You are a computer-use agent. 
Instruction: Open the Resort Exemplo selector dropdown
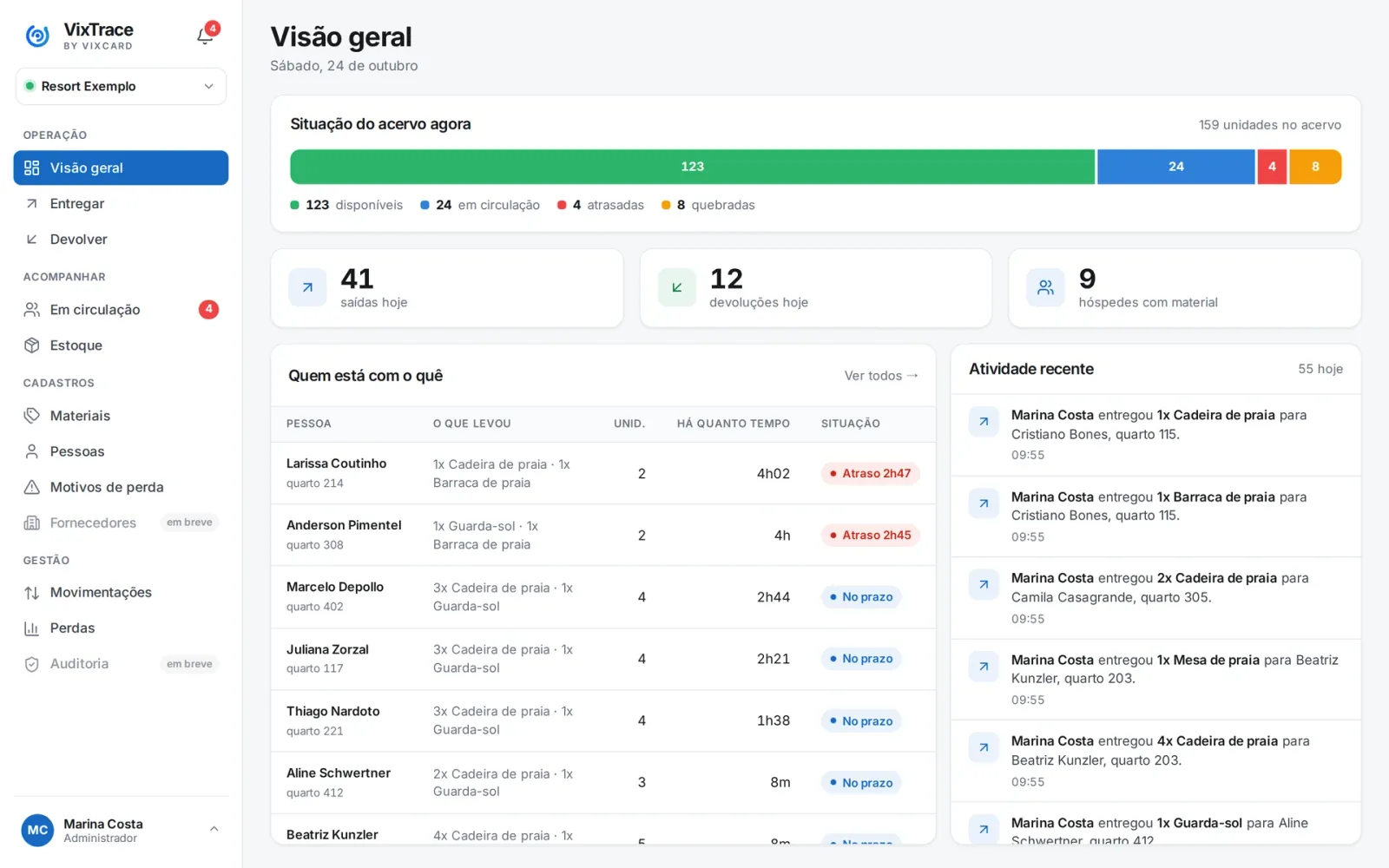121,87
